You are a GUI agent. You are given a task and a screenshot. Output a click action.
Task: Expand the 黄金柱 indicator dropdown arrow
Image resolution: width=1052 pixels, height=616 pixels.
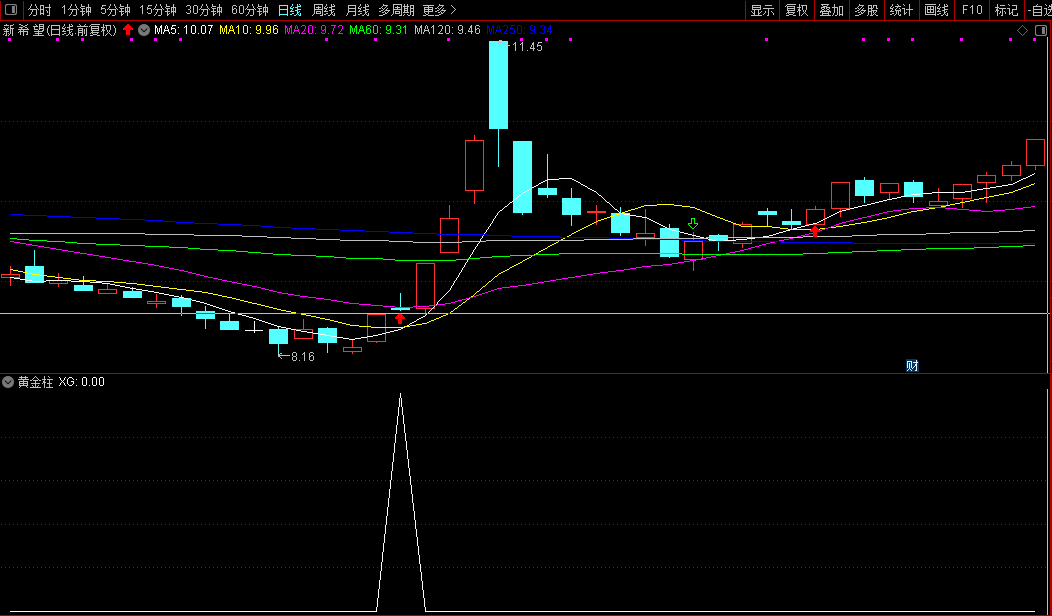coord(8,382)
